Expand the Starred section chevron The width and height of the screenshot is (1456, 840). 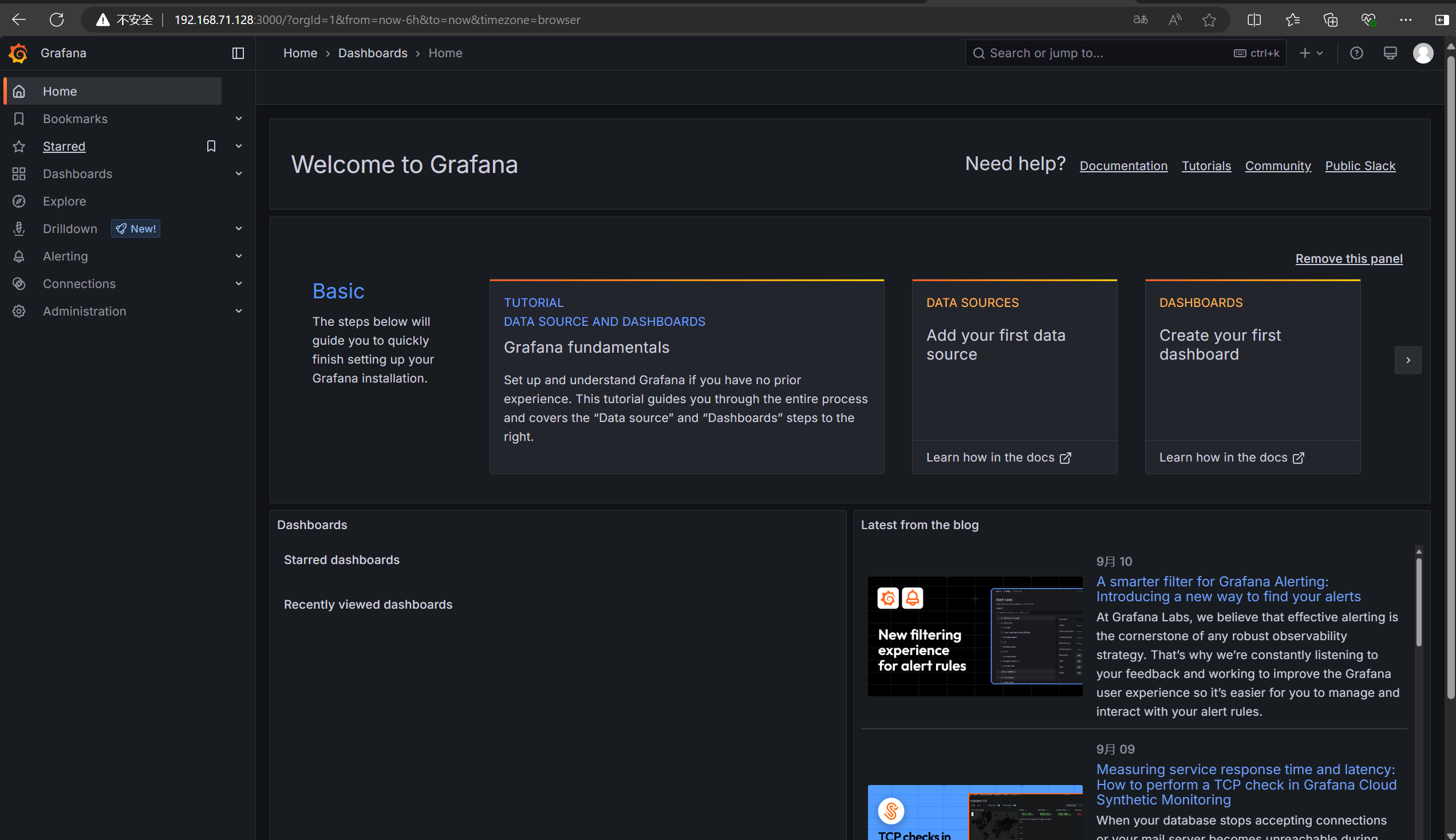238,147
